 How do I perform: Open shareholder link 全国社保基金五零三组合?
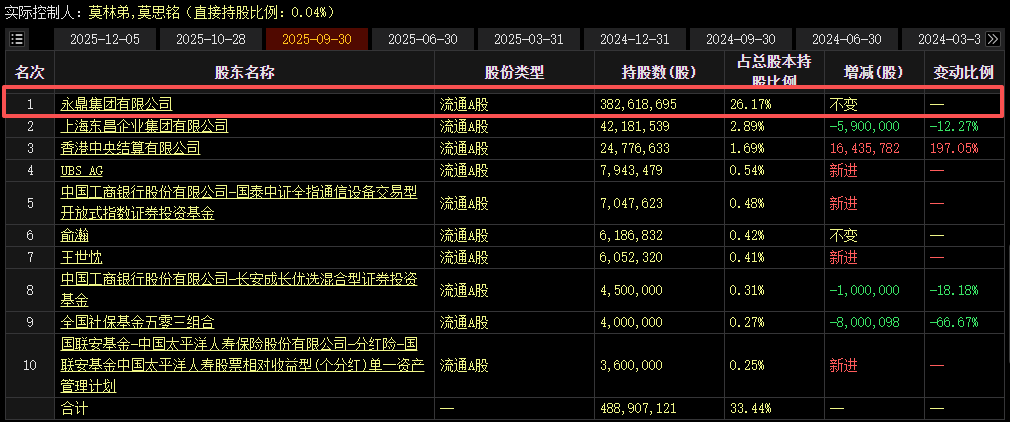[x=138, y=321]
